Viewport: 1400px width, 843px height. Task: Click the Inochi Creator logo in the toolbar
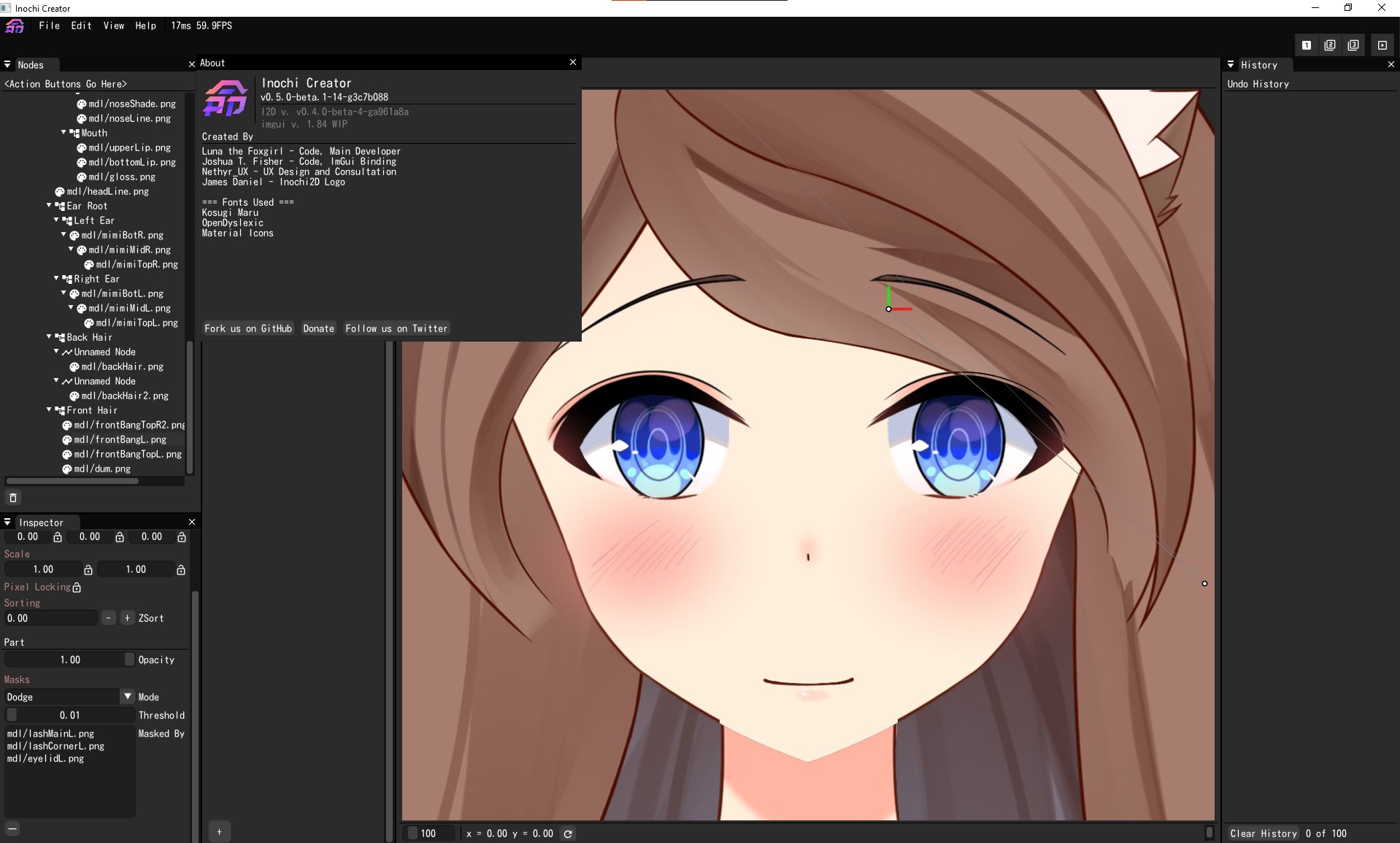15,26
